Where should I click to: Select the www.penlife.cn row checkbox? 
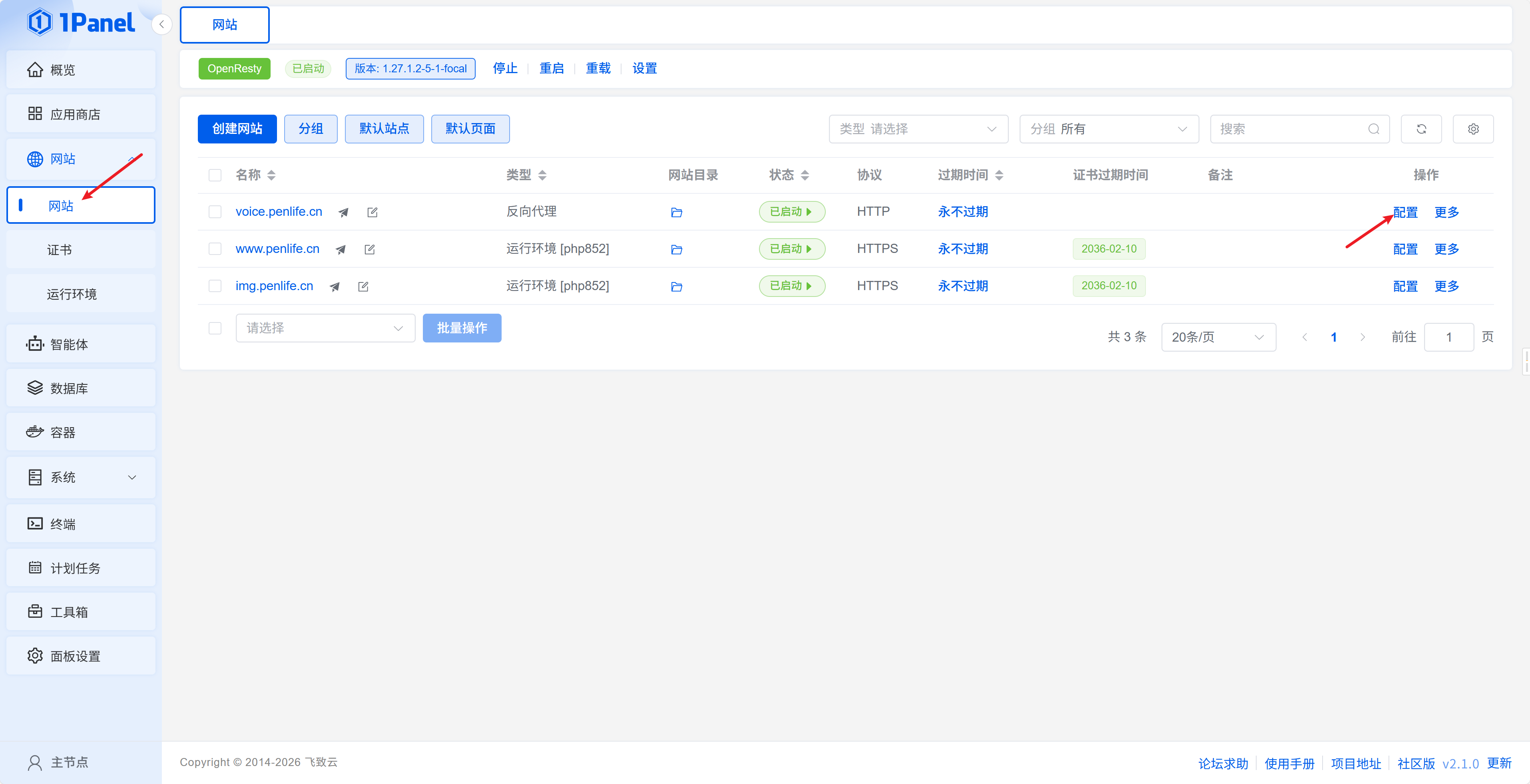[x=215, y=249]
